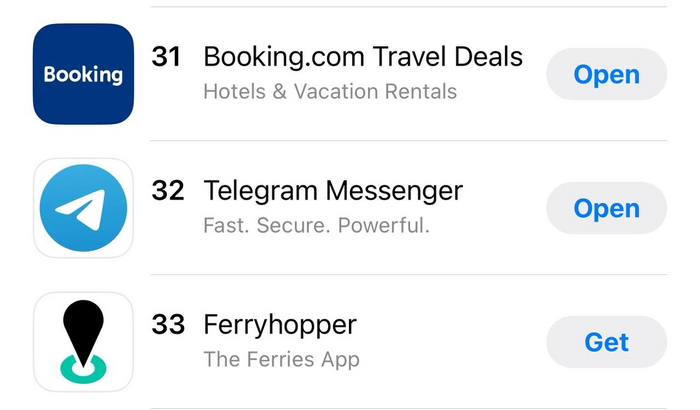Viewport: 700px width, 410px height.
Task: Tap the Booking.com app icon
Action: (x=83, y=74)
